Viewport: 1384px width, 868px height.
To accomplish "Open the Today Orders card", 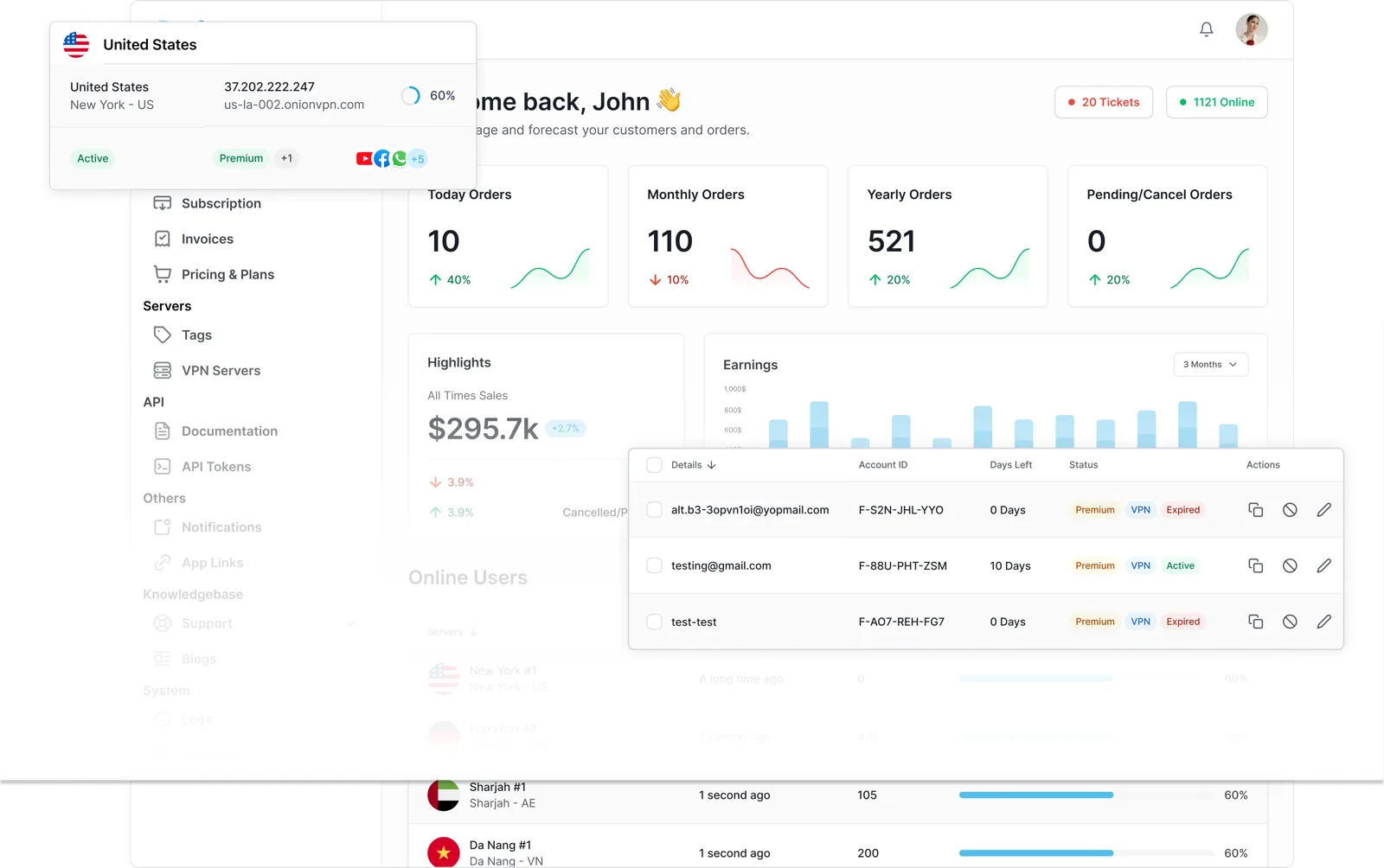I will point(508,236).
